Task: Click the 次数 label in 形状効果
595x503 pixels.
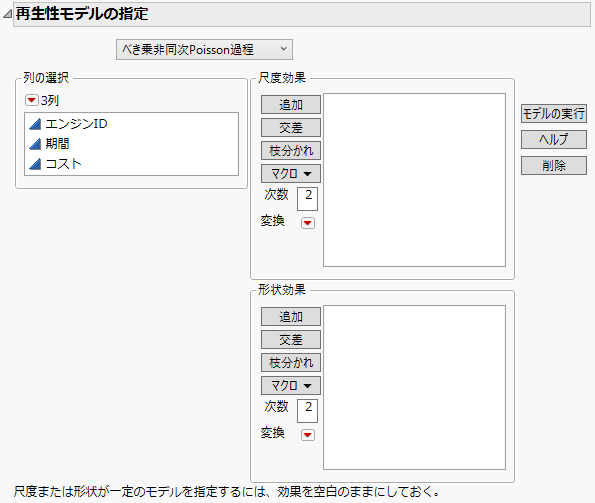Action: (x=276, y=406)
